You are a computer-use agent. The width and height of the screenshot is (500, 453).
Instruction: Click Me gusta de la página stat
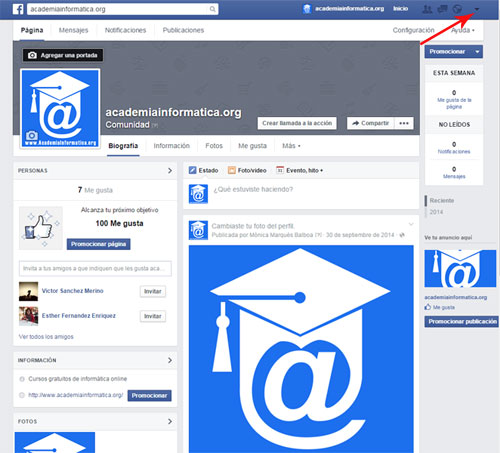point(454,99)
